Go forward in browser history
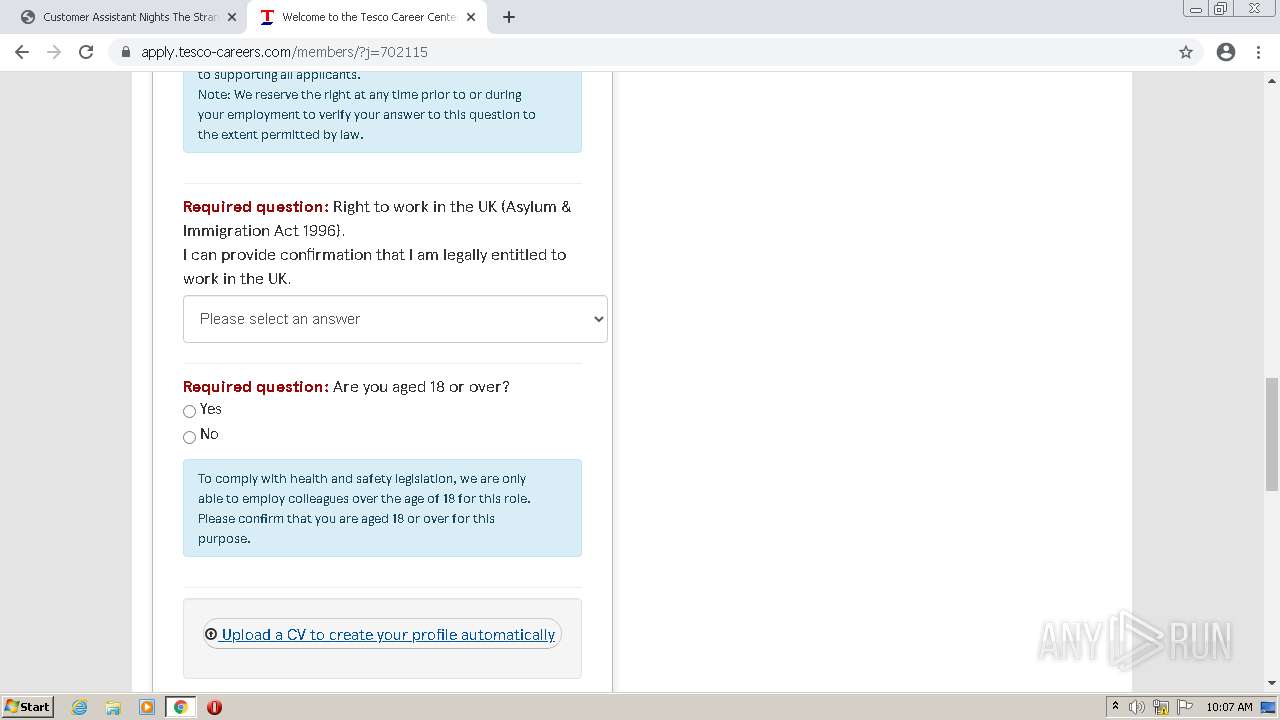This screenshot has height=720, width=1280. coord(54,52)
